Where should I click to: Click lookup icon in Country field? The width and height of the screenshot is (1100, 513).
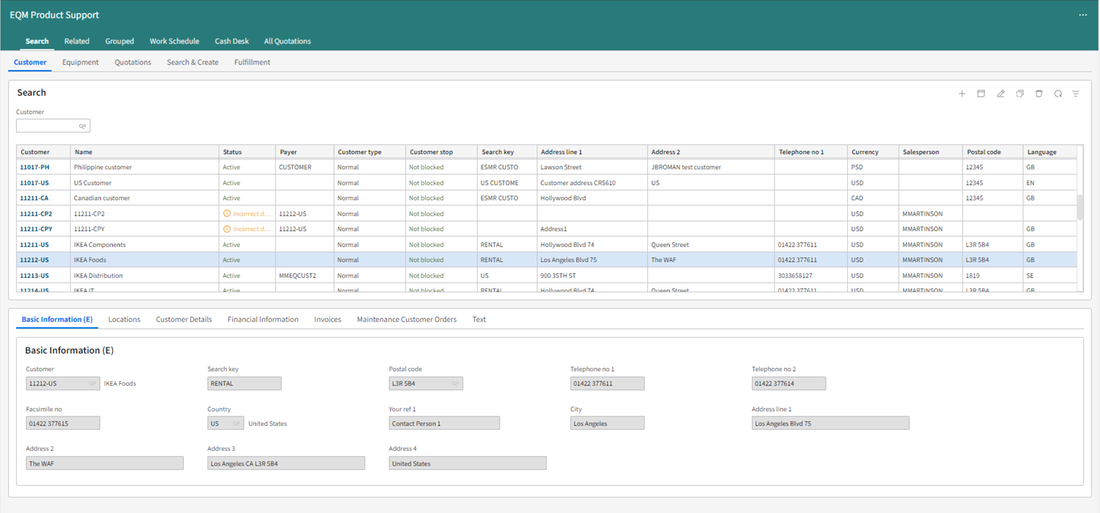click(236, 423)
